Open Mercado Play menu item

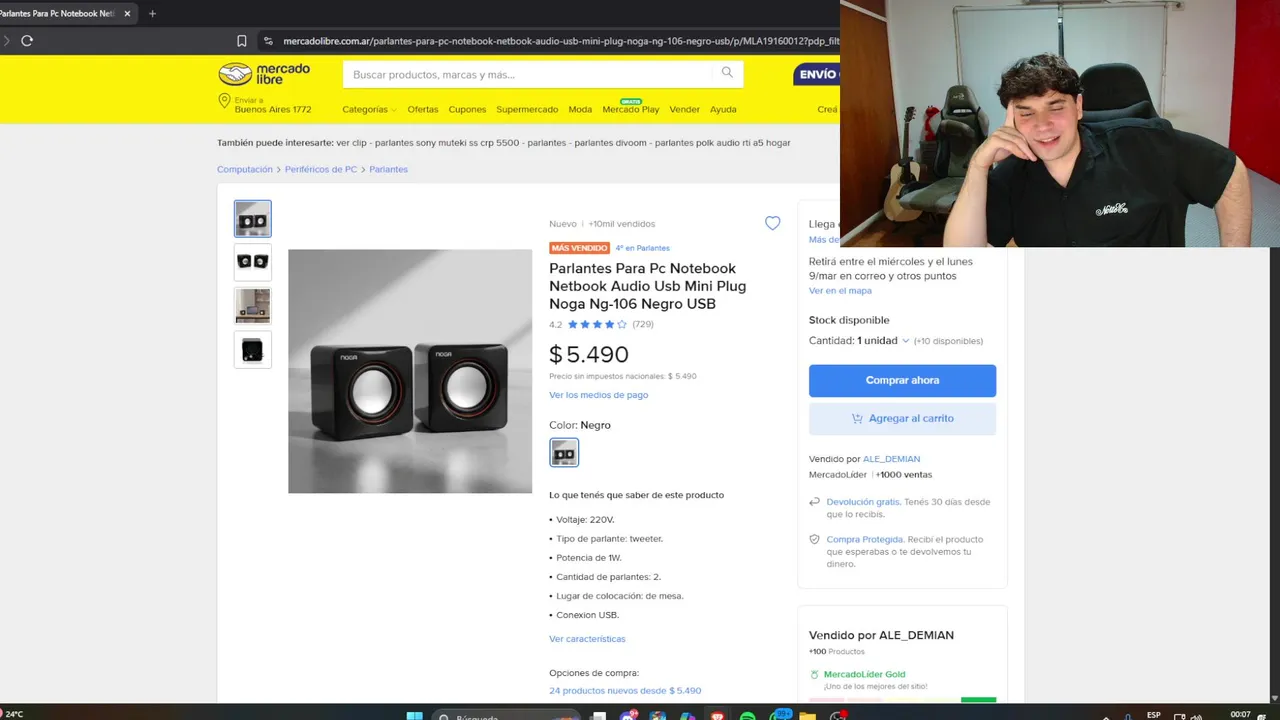tap(630, 109)
